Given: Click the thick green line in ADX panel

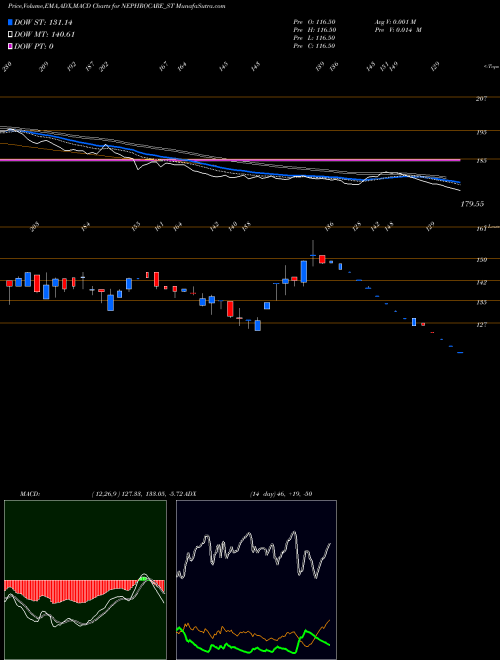Looking at the screenshot, I should point(253,646).
